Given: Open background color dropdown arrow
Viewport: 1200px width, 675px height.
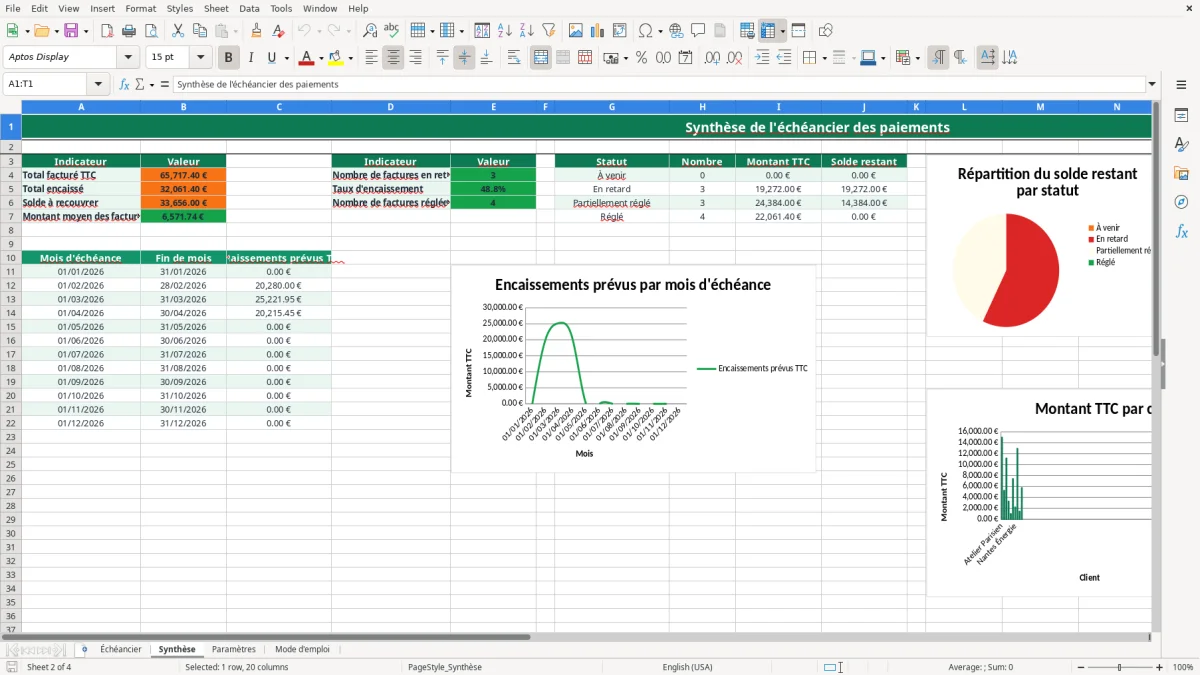Looking at the screenshot, I should 350,58.
